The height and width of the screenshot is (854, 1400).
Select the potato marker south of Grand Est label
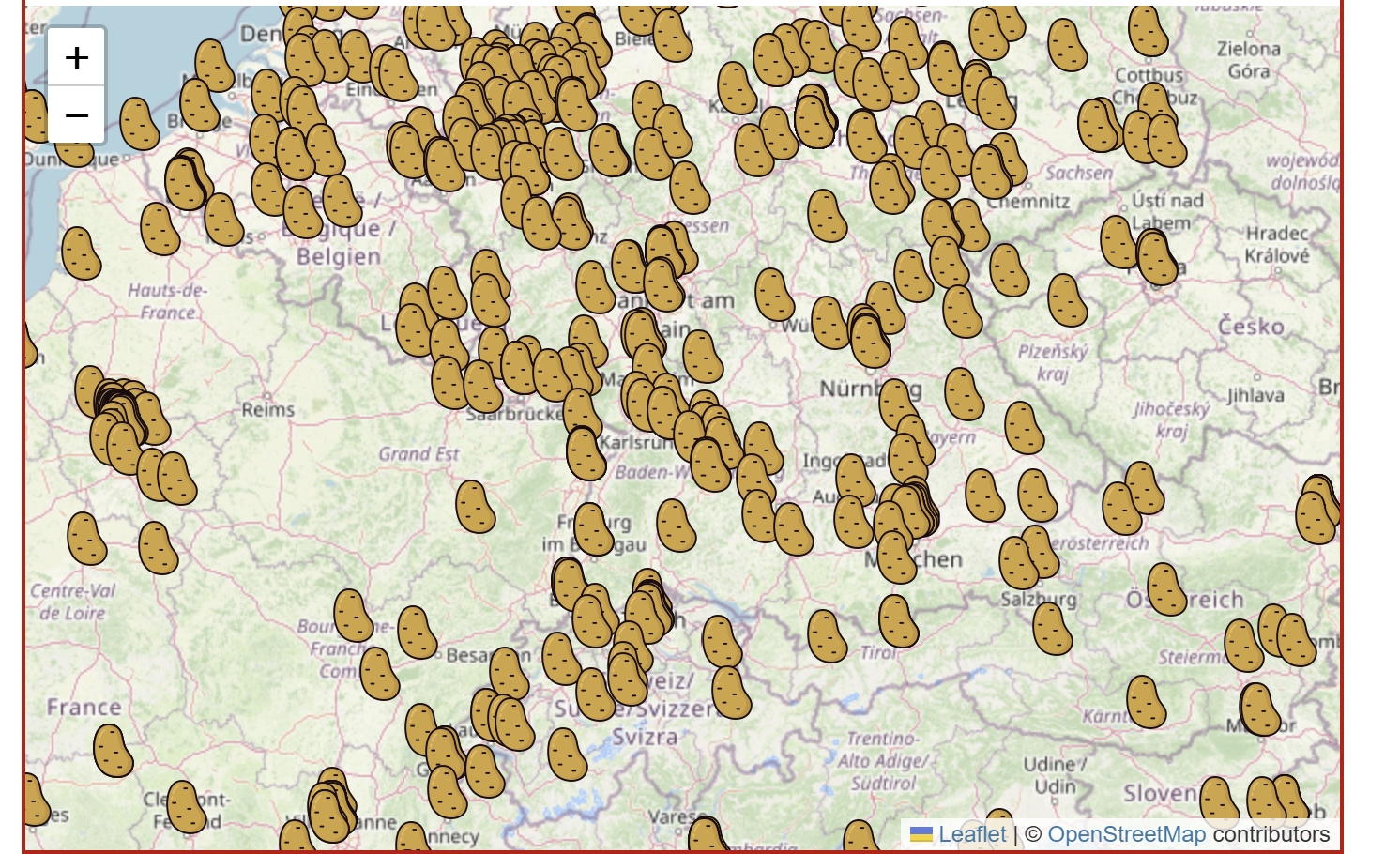click(476, 507)
